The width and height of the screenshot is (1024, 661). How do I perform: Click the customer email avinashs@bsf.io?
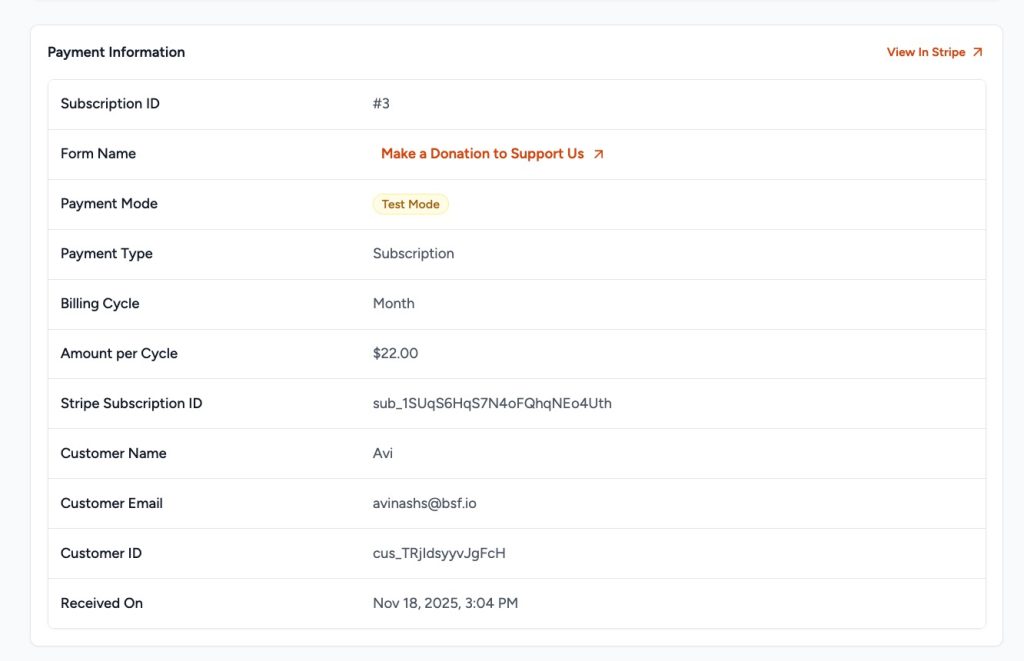426,503
